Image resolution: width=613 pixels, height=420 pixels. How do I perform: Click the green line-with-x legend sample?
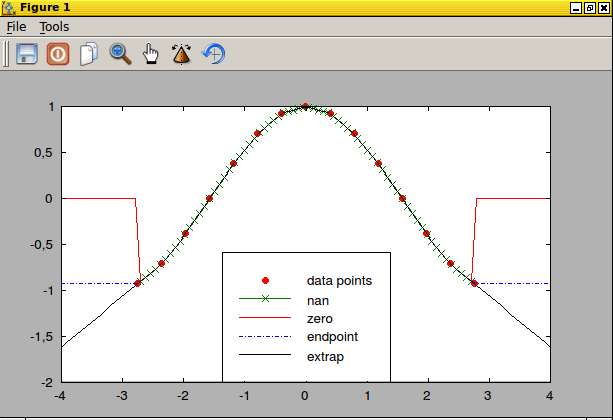pos(265,299)
